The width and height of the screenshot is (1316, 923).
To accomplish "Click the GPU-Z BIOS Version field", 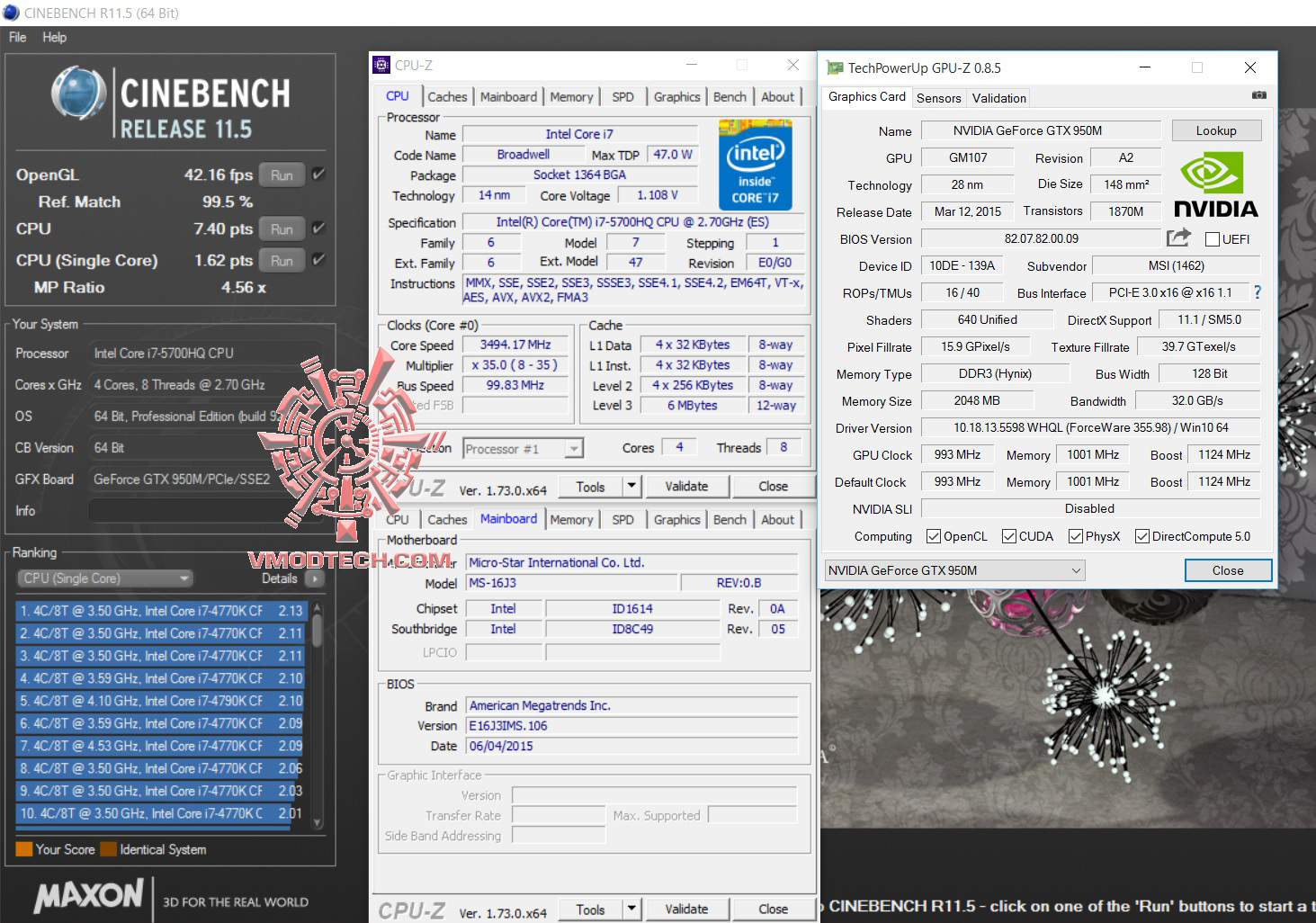I will coord(1041,239).
